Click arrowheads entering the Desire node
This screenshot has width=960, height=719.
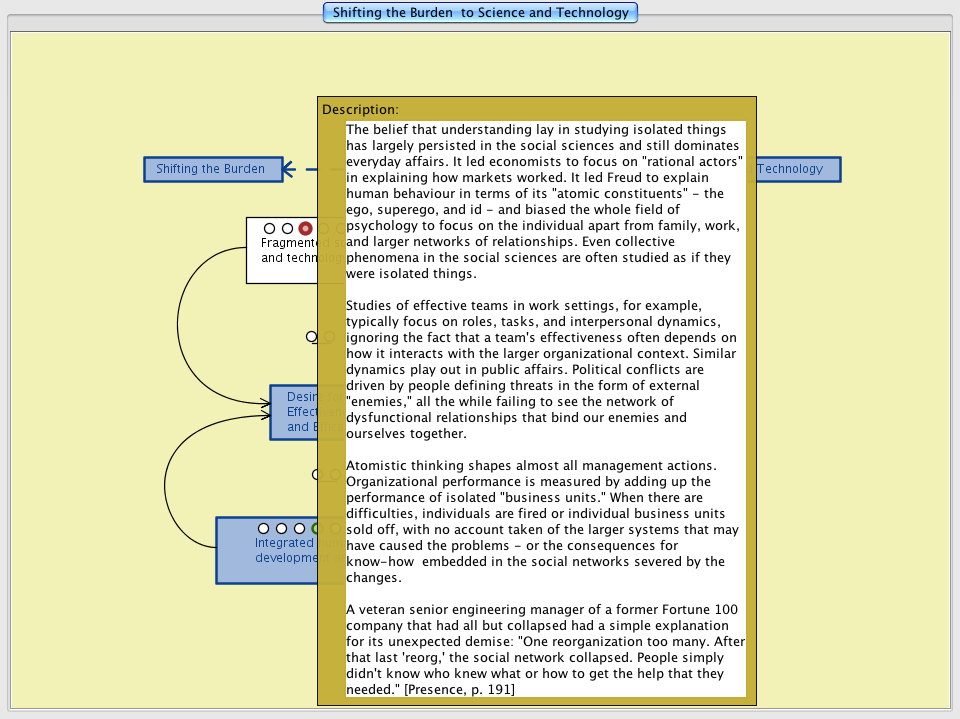[x=265, y=404]
